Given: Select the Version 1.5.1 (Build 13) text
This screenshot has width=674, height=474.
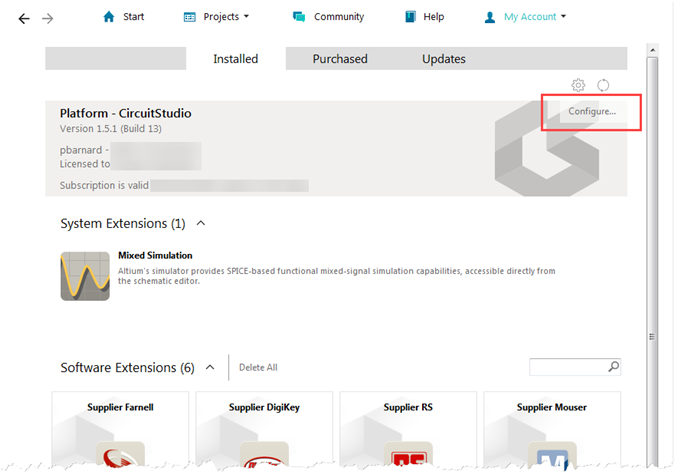Looking at the screenshot, I should (x=110, y=128).
